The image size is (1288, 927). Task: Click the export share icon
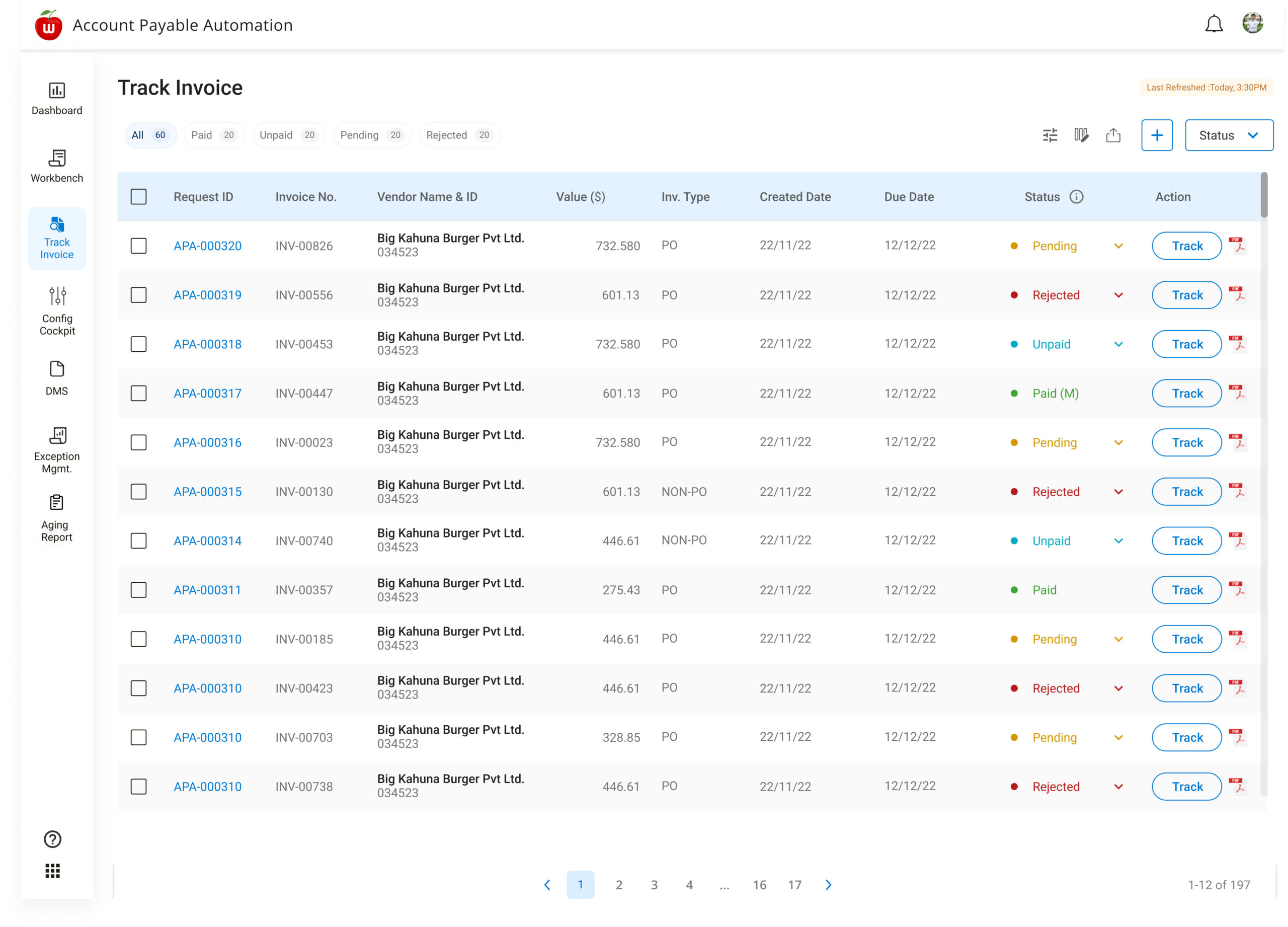point(1113,135)
